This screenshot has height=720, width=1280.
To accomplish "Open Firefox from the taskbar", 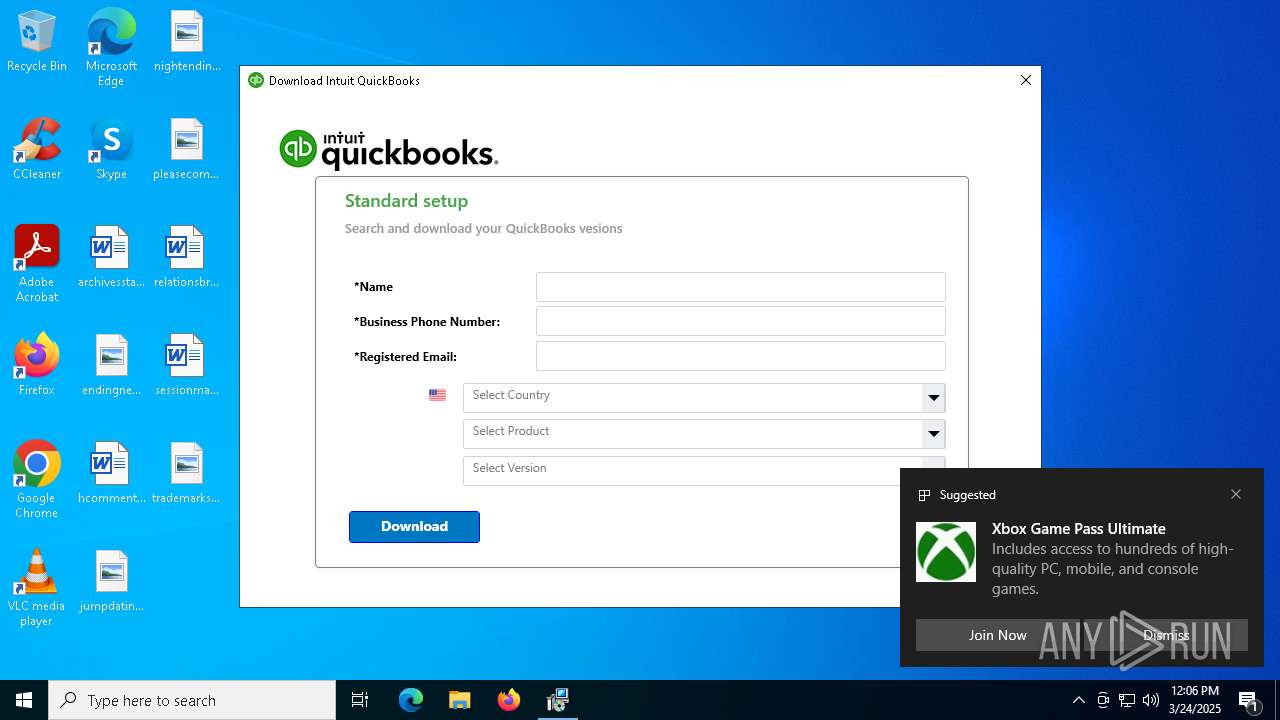I will [x=509, y=700].
